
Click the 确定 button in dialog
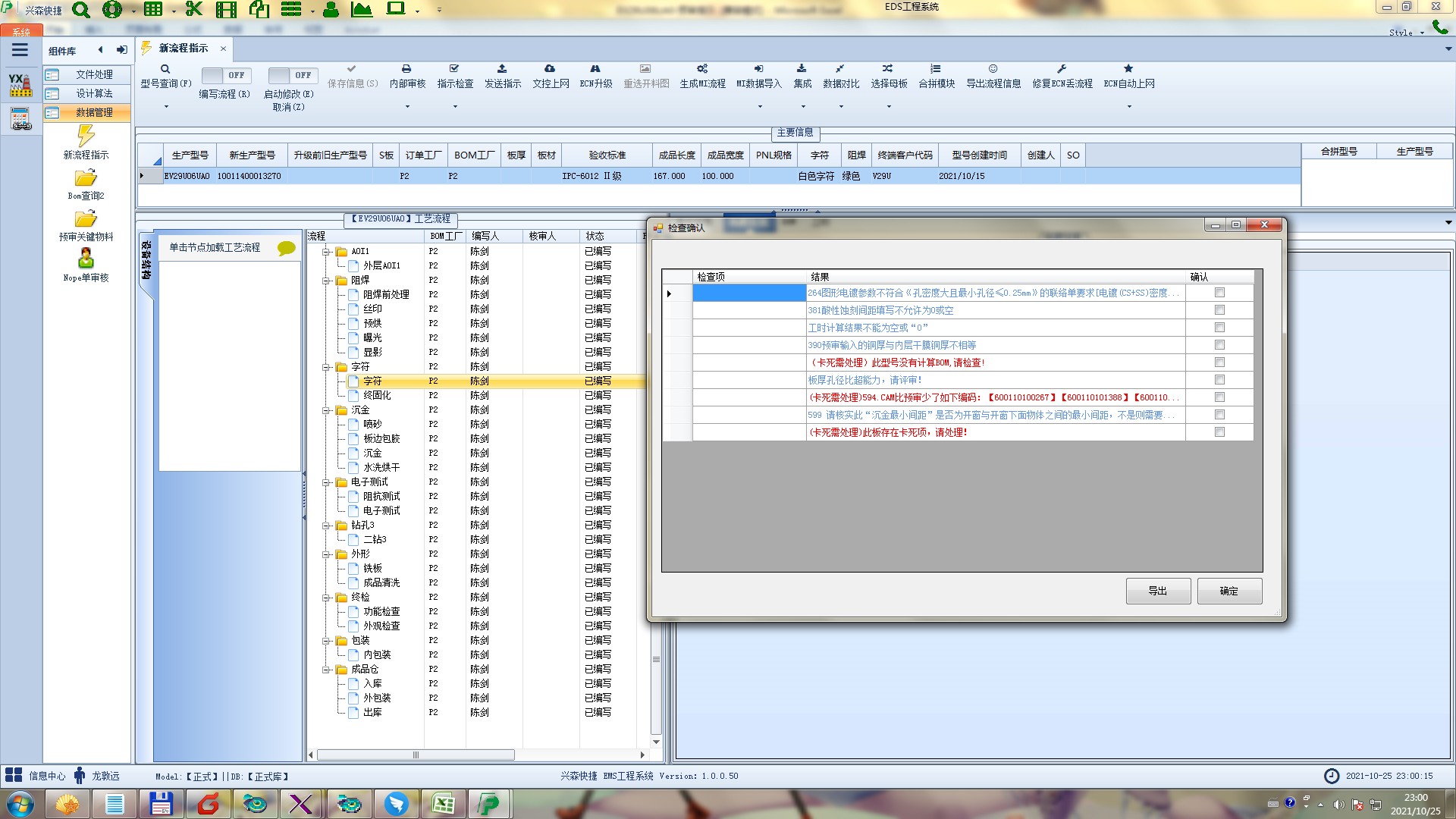[1228, 591]
